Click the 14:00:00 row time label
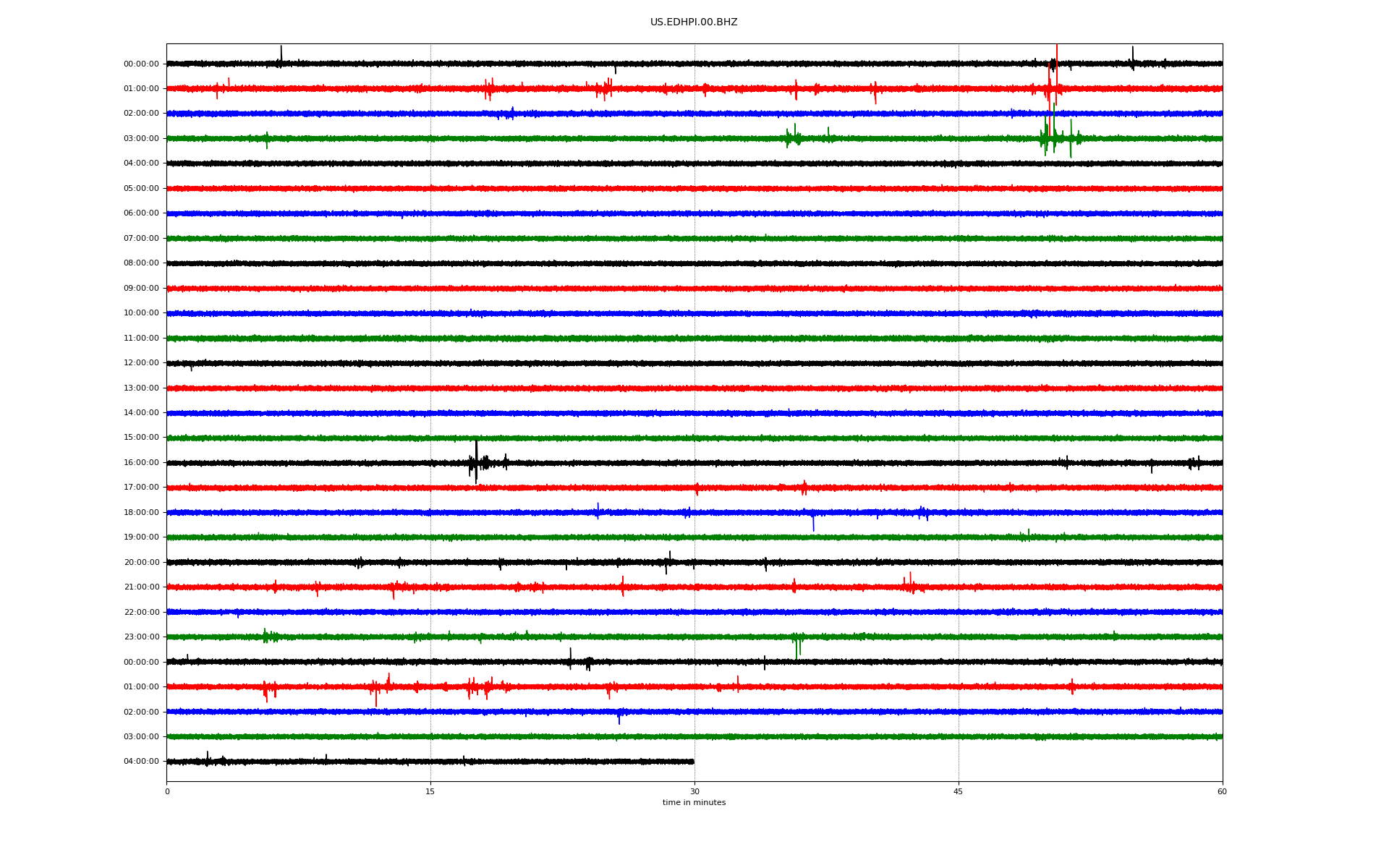 141,413
